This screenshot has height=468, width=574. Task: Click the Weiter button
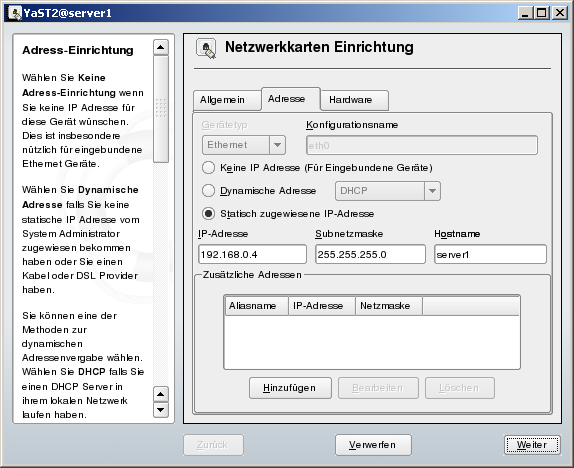[x=532, y=445]
